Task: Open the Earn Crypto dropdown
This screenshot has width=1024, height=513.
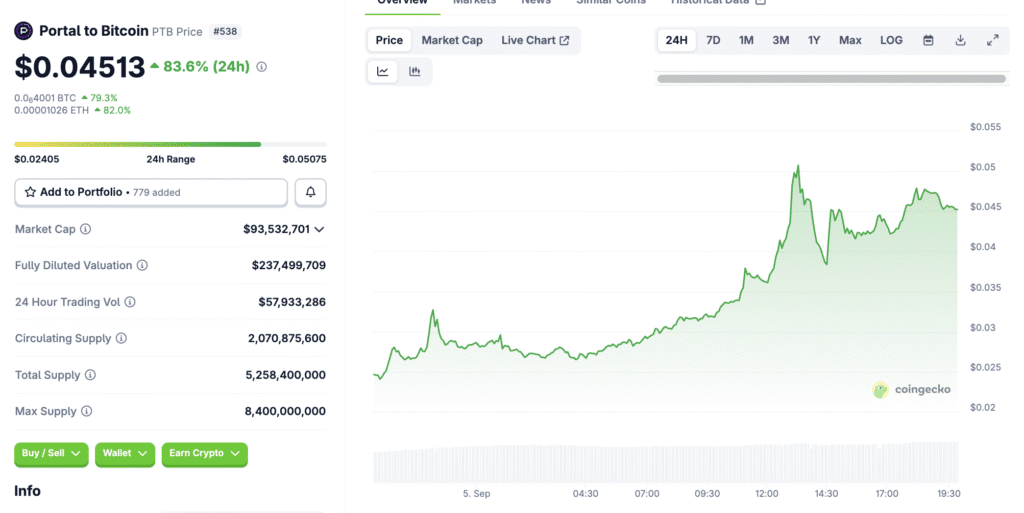Action: point(204,454)
